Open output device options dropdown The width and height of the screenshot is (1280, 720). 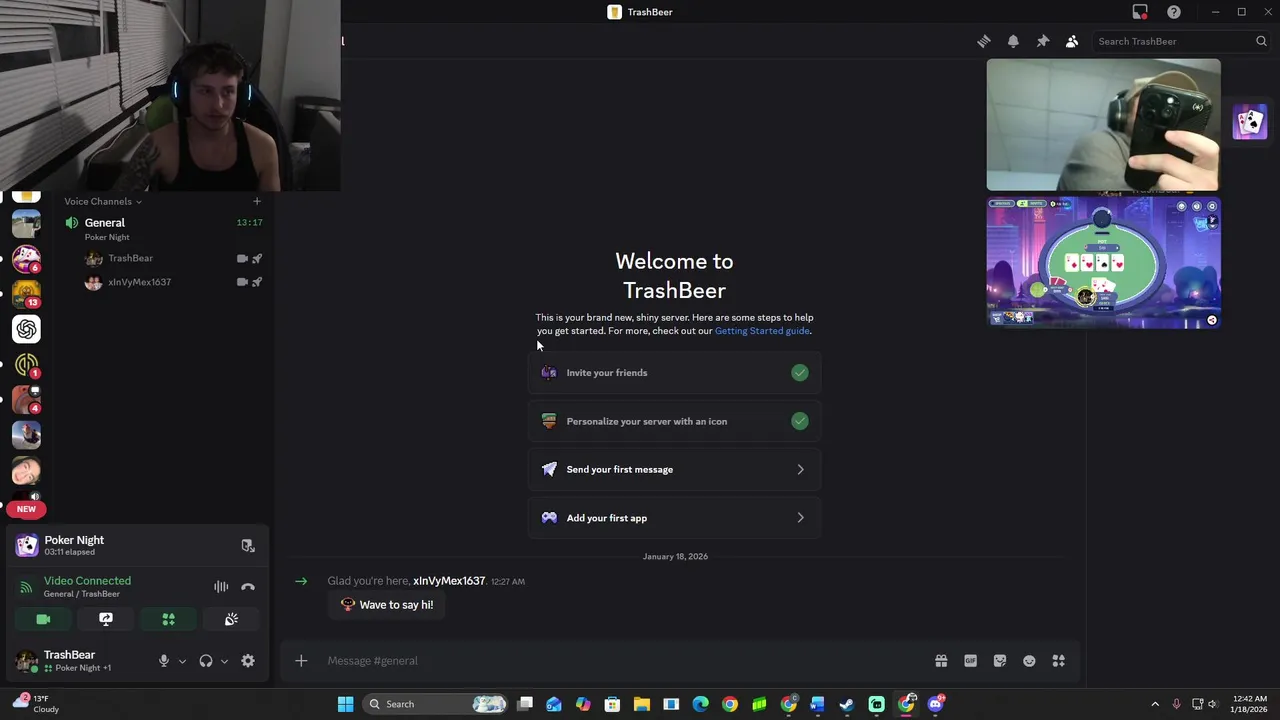224,661
